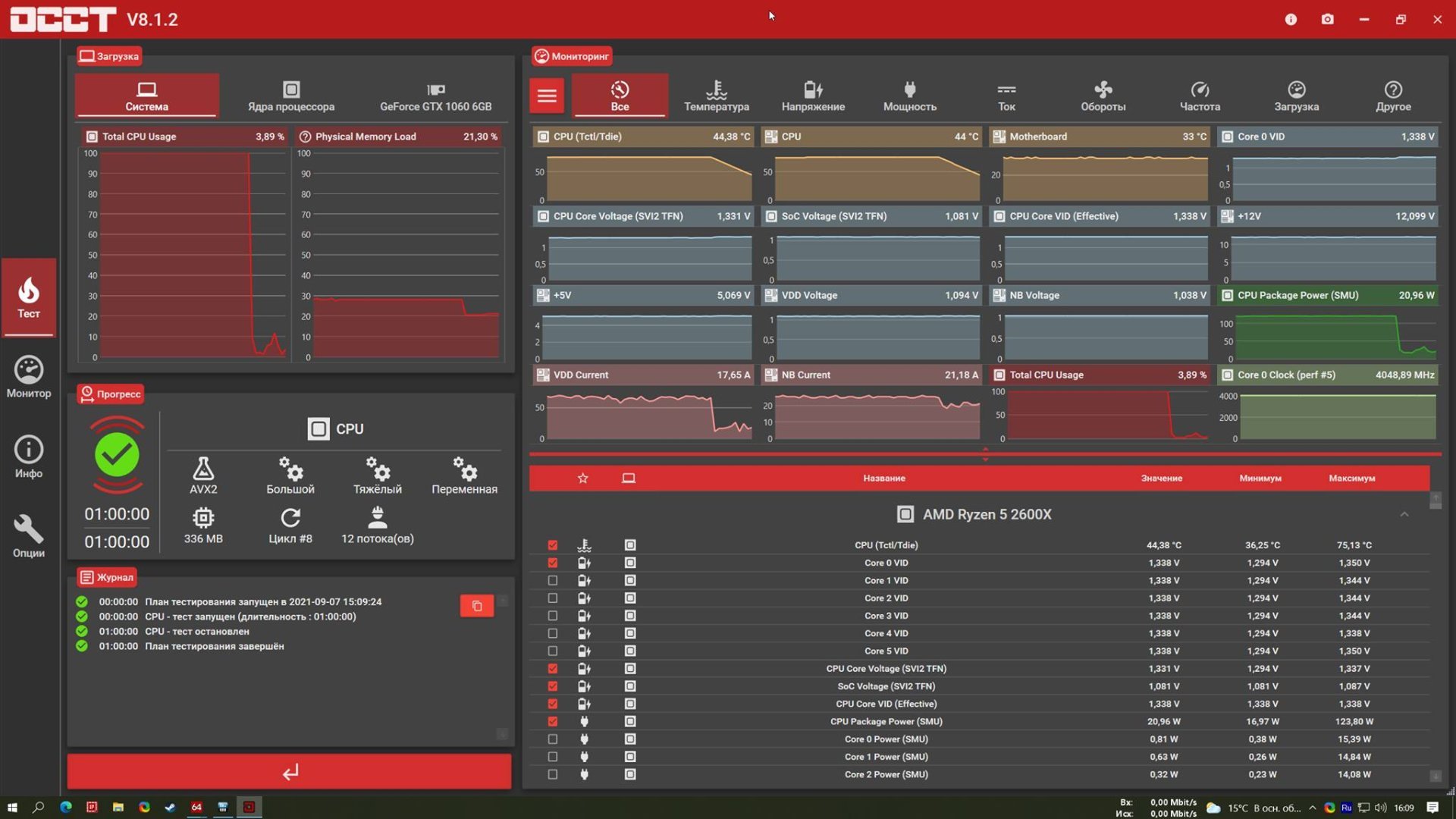Check Core 2 VID sensor checkbox

click(x=553, y=598)
